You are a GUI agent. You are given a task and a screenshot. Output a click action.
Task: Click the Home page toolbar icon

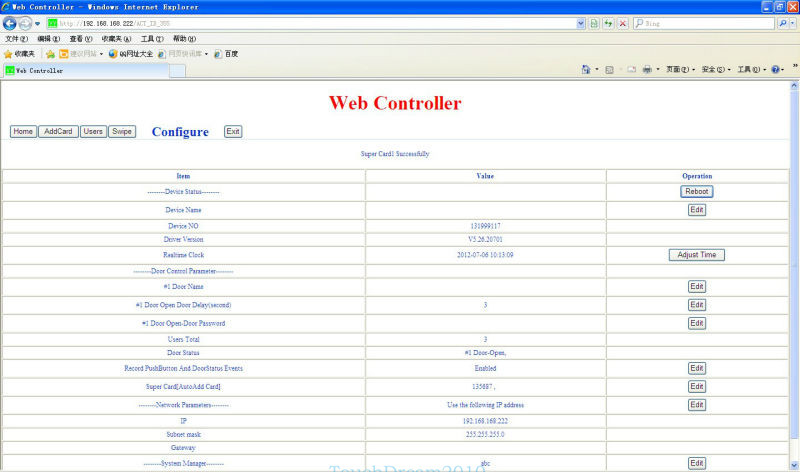click(586, 69)
